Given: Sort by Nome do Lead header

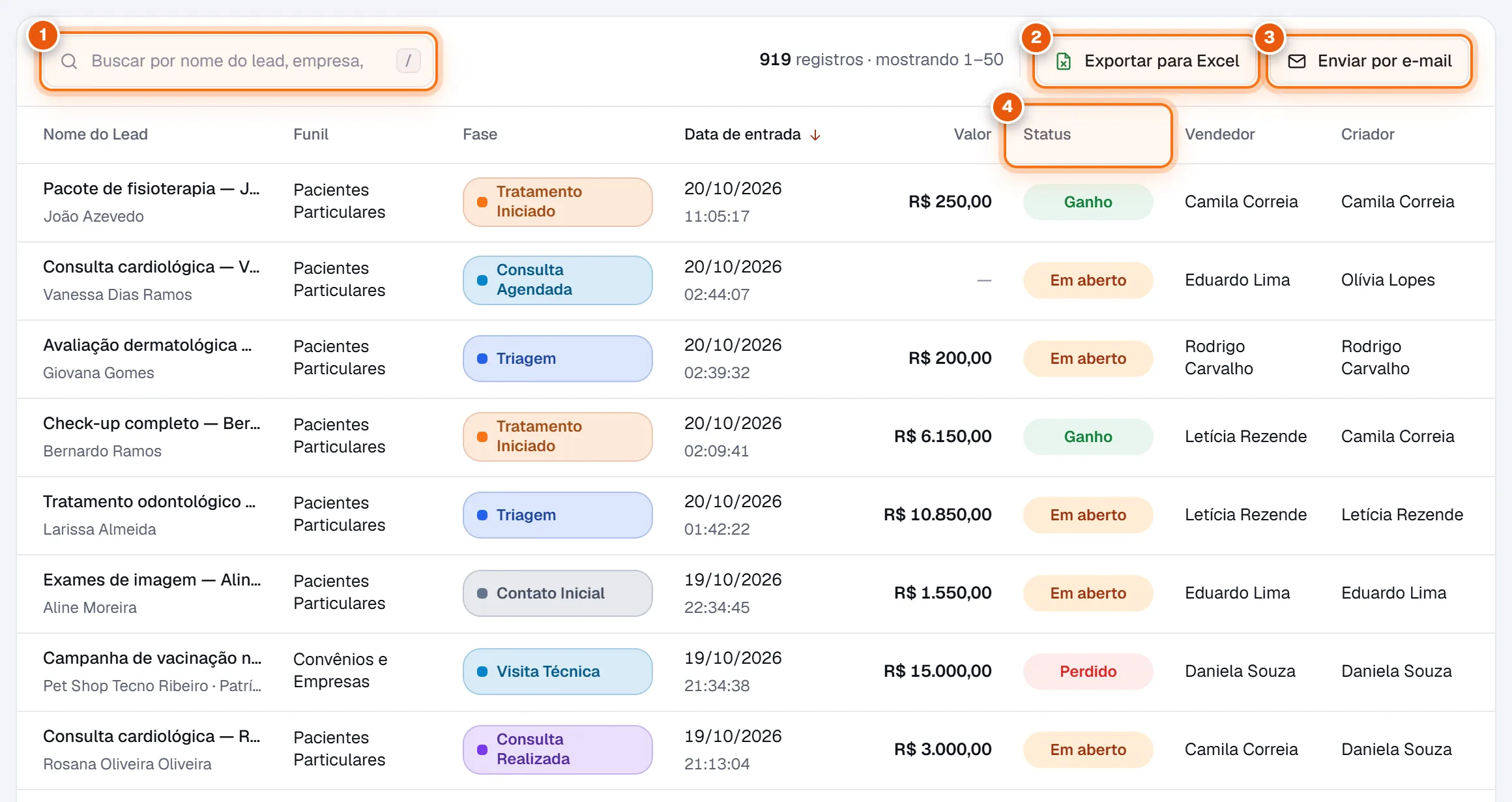Looking at the screenshot, I should tap(95, 134).
